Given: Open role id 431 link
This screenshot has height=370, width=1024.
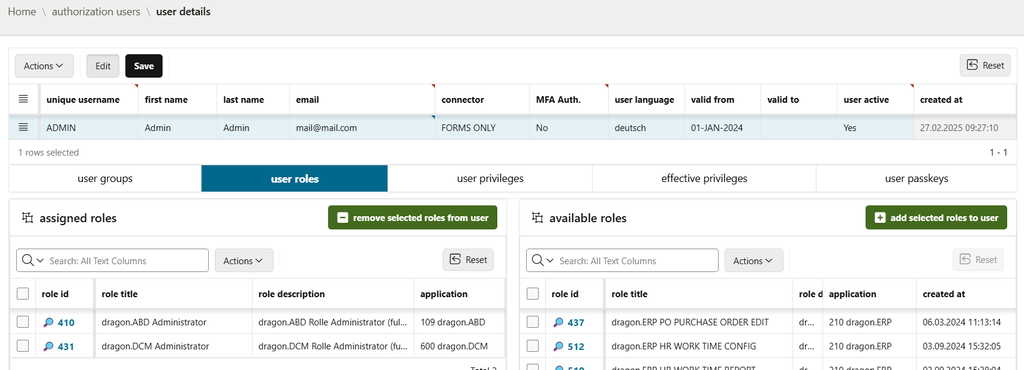Looking at the screenshot, I should point(66,347).
